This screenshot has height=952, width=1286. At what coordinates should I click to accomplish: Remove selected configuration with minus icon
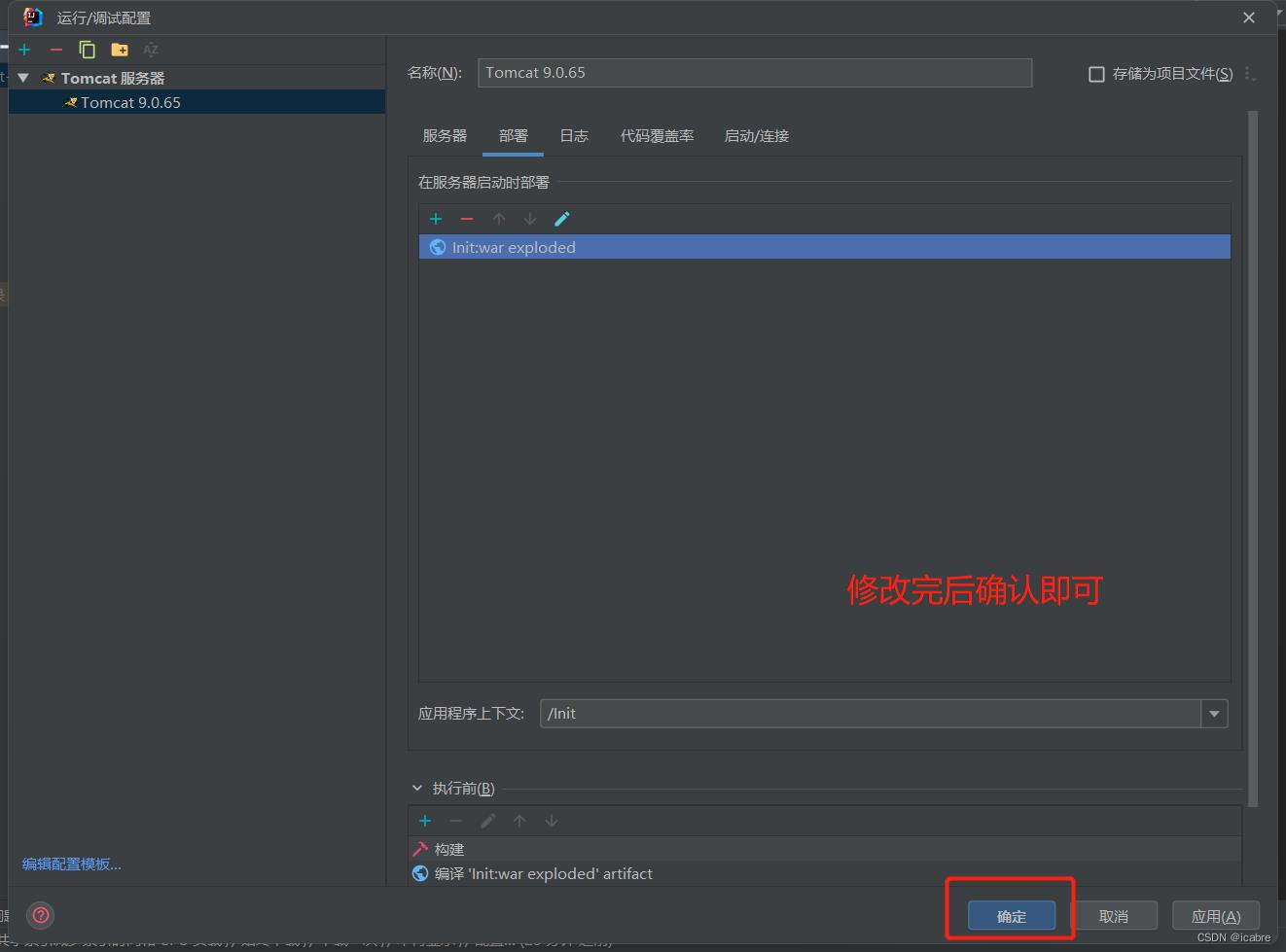coord(55,50)
